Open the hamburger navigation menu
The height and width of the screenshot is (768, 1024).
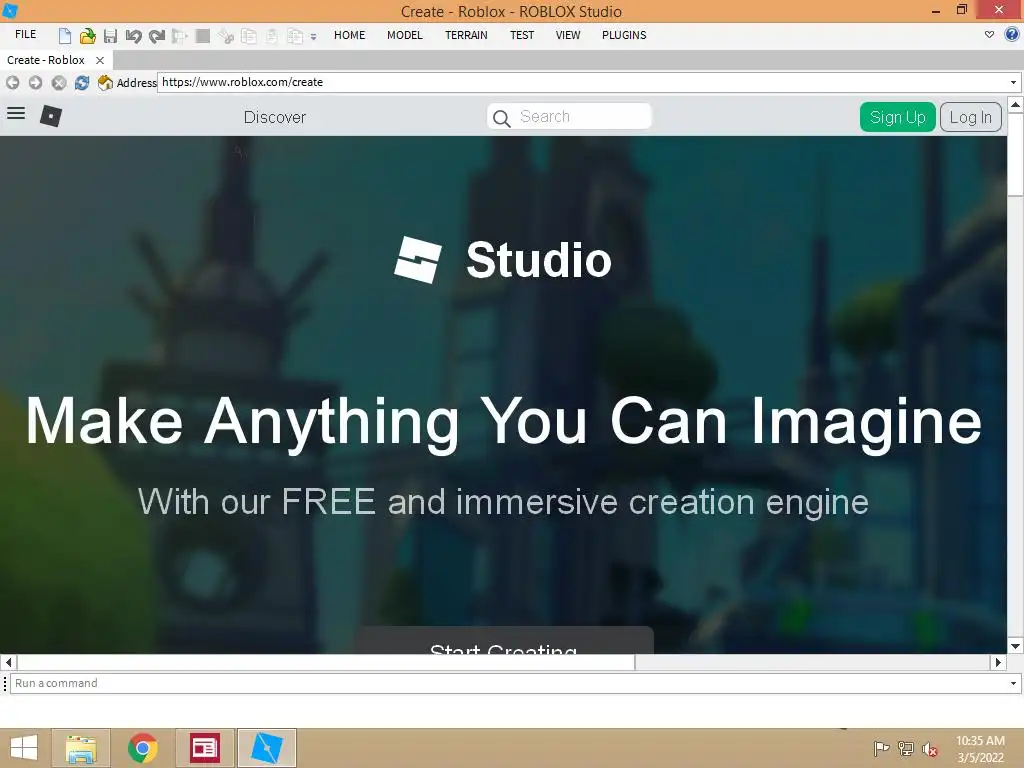coord(16,113)
